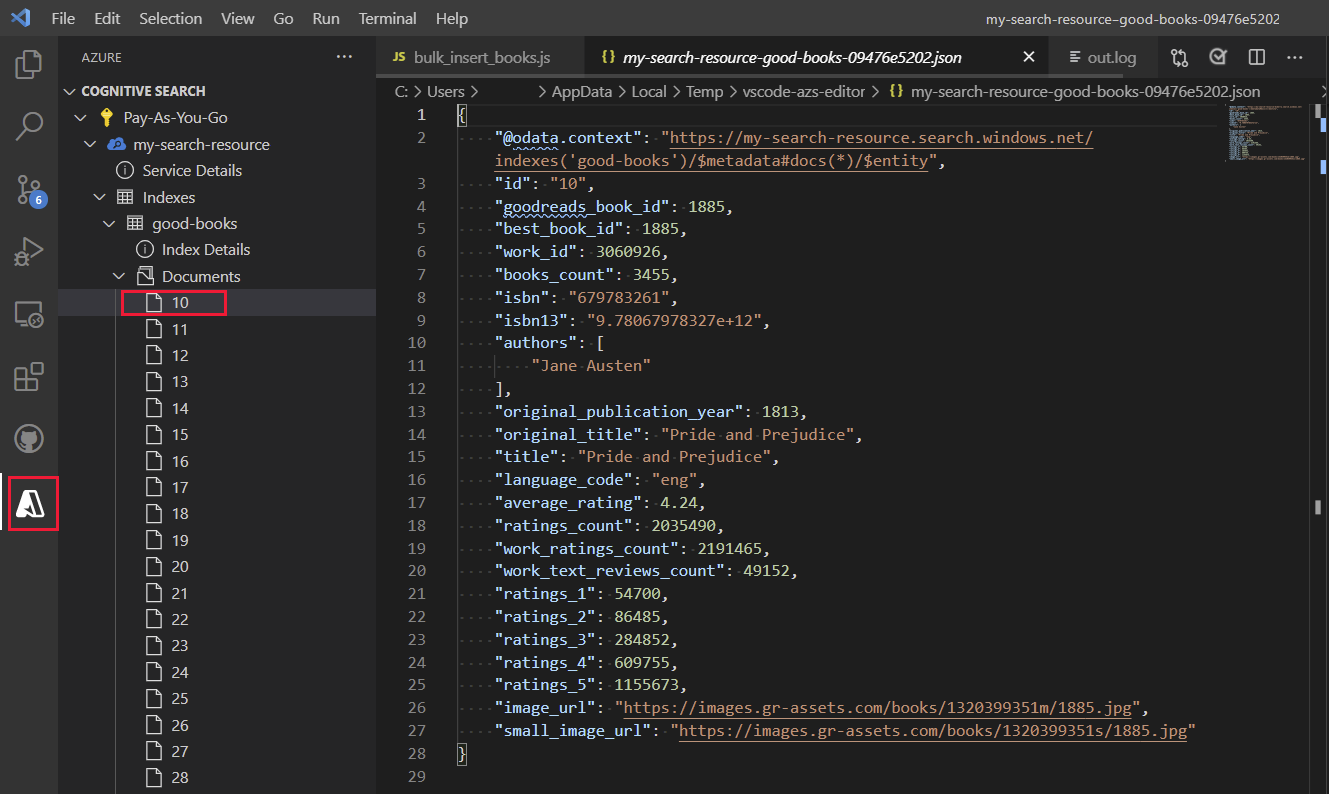Collapse the my-search-resource node
This screenshot has width=1329, height=794.
tap(90, 144)
